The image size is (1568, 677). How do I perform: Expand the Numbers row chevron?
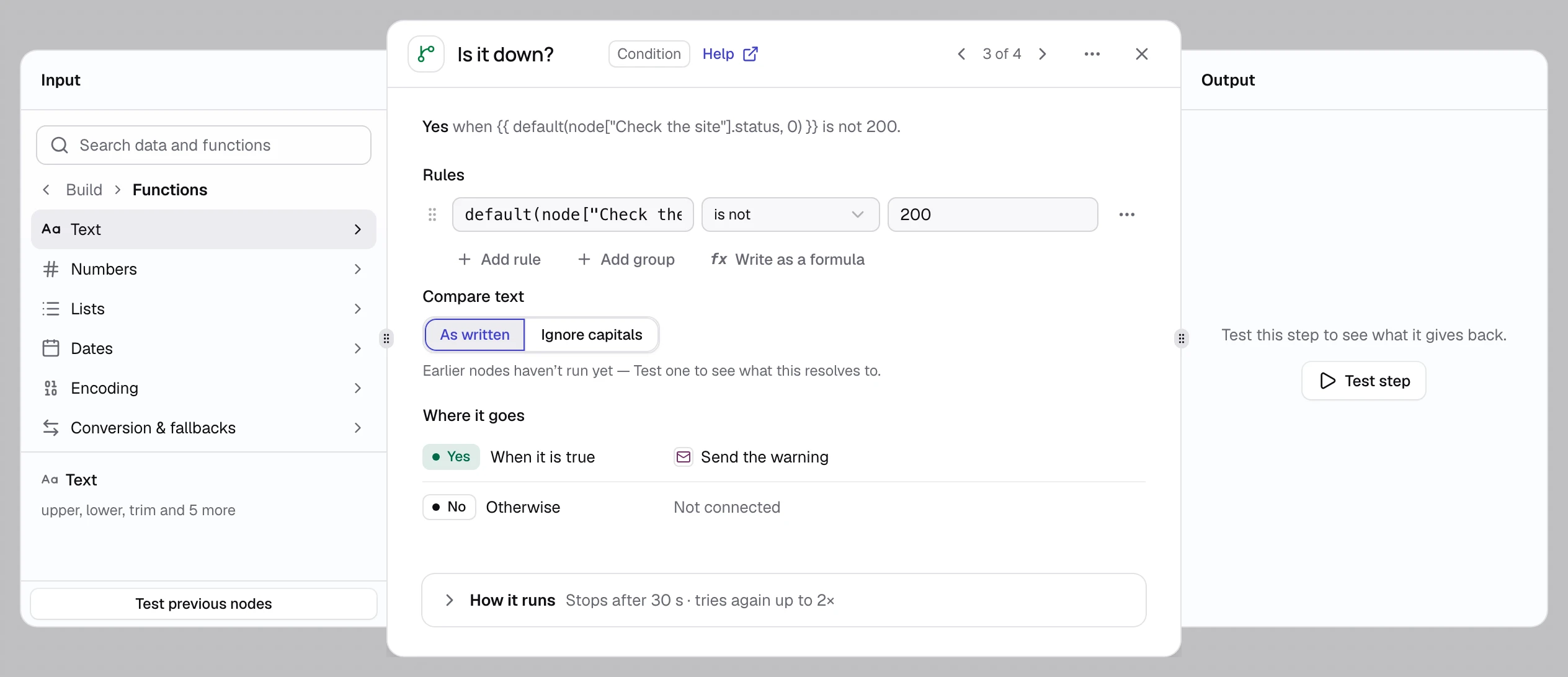click(358, 269)
